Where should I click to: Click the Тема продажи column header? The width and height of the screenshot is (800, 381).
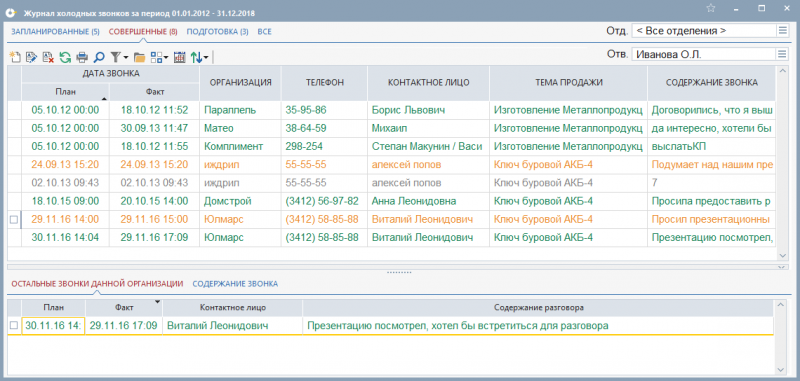point(568,82)
